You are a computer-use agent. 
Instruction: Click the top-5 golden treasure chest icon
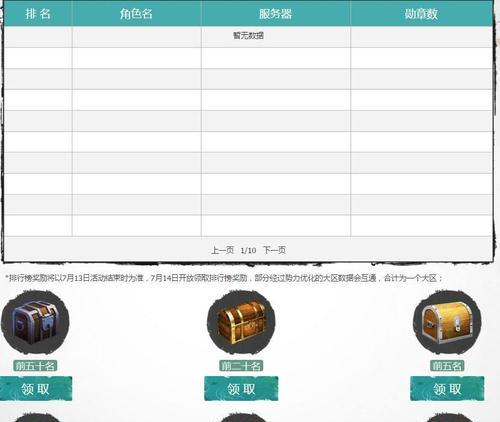coord(447,322)
